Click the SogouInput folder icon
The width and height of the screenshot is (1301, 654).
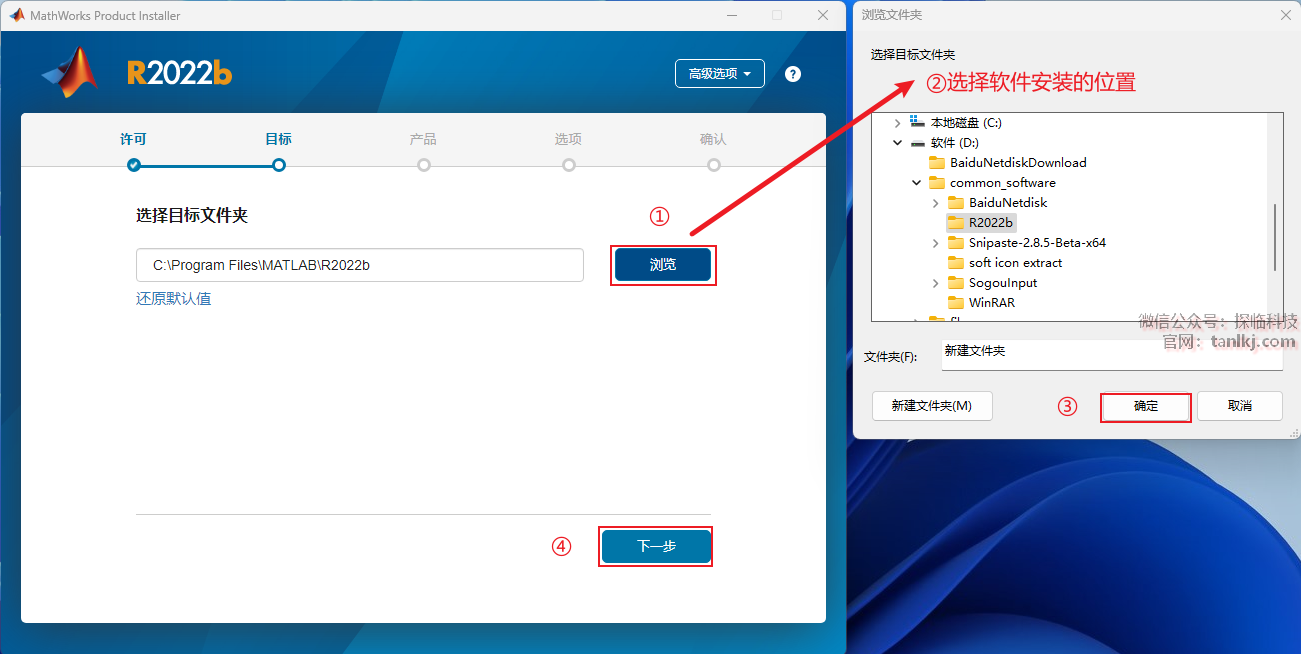pos(956,283)
